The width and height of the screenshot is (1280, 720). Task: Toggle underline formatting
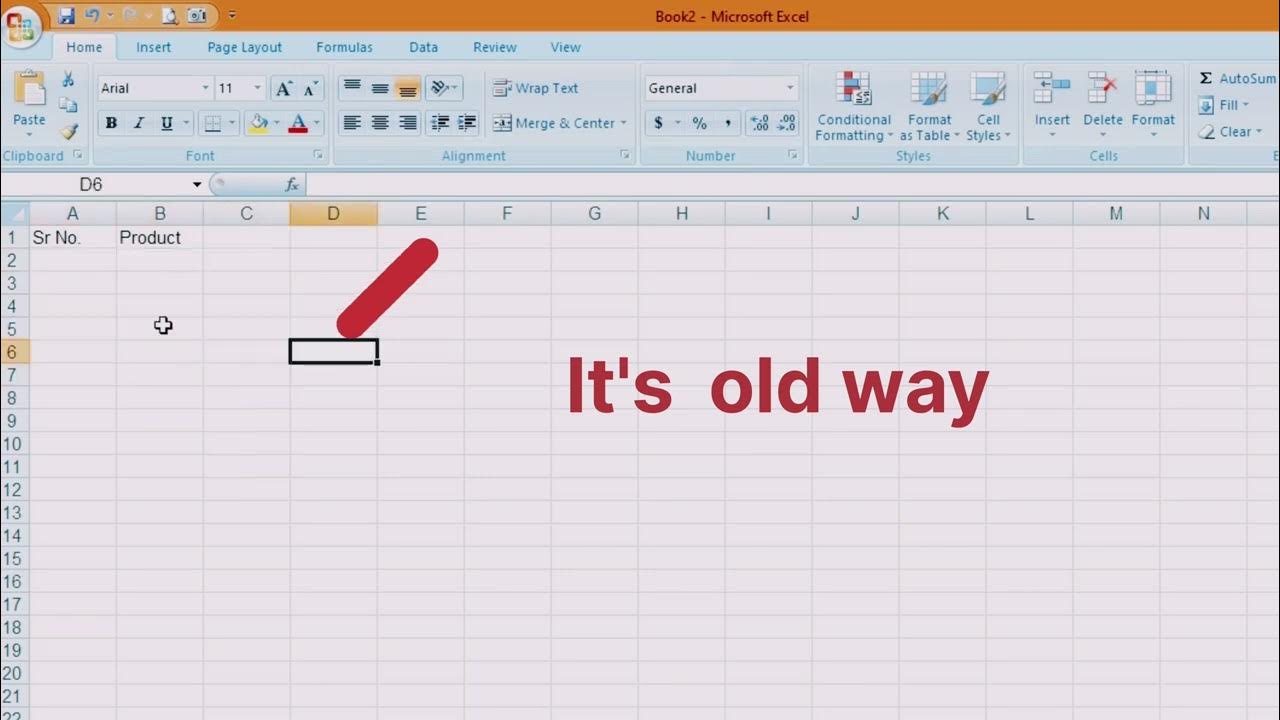[166, 123]
